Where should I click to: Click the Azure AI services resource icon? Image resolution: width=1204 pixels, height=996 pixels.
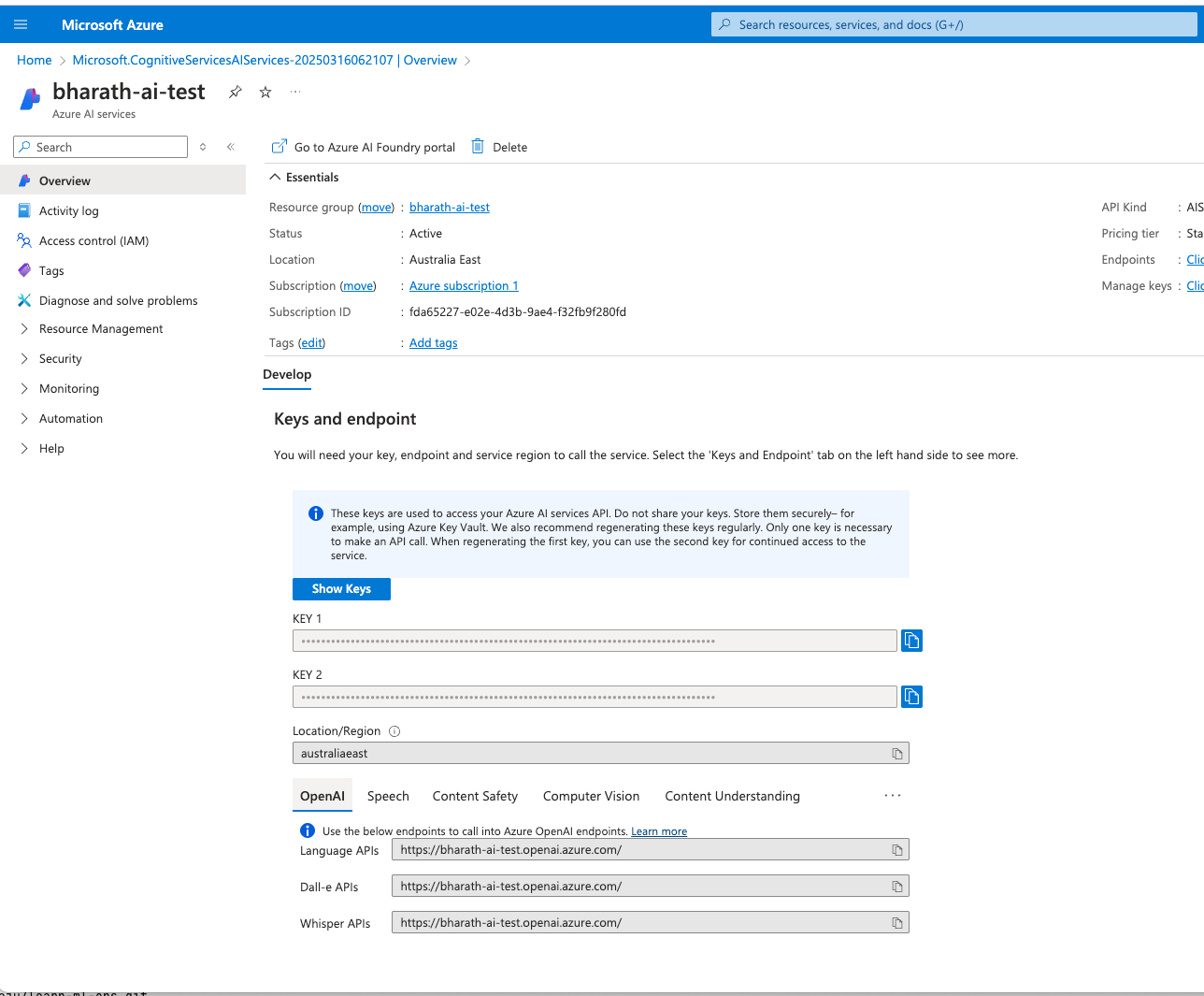pos(31,98)
